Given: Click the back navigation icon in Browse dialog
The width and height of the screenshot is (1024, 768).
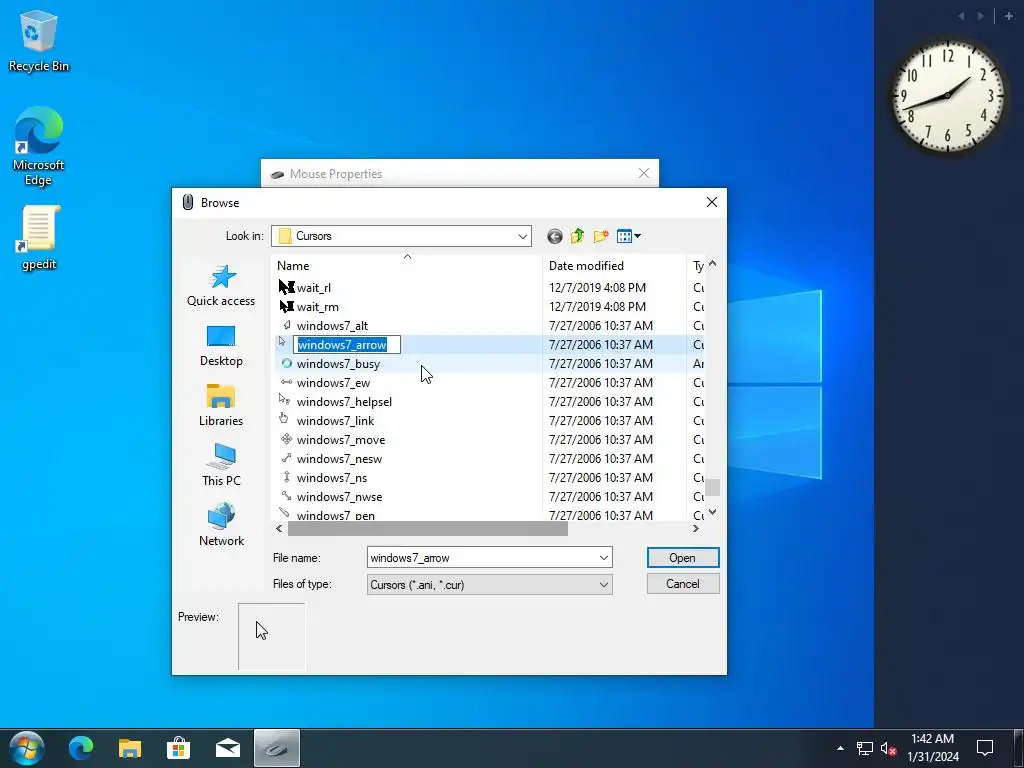Looking at the screenshot, I should tap(554, 236).
